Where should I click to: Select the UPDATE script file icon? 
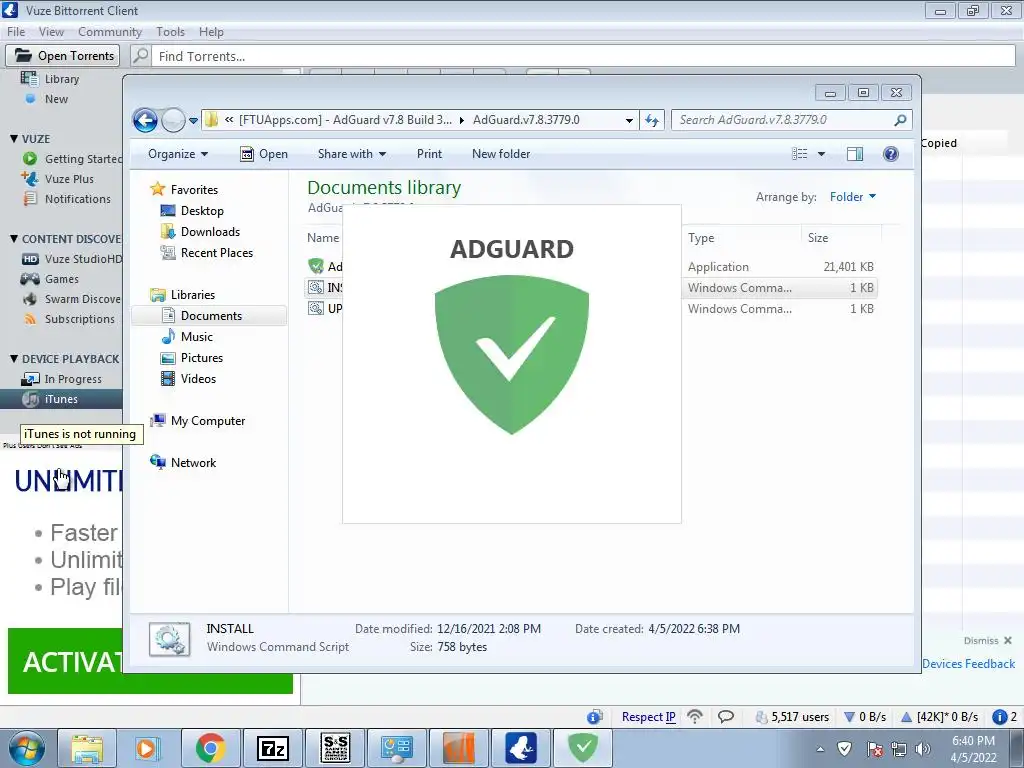[x=316, y=308]
